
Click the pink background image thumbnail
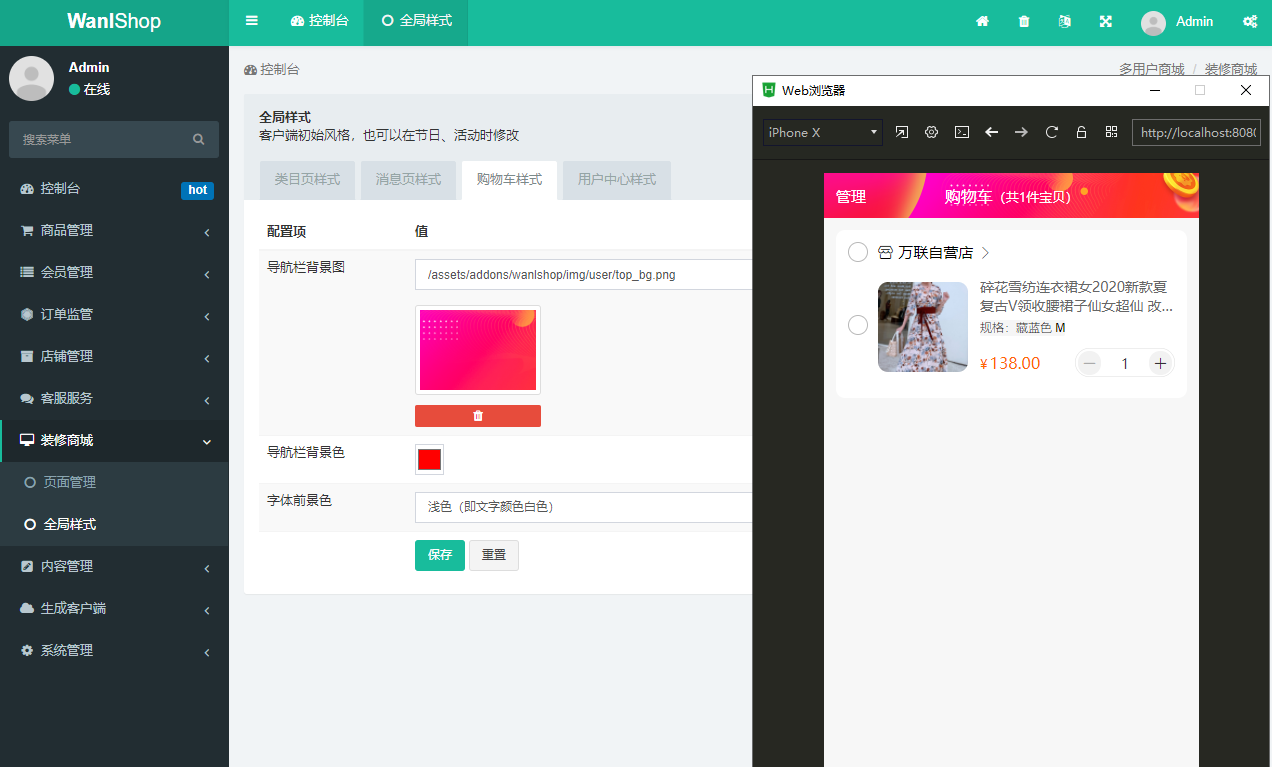click(x=478, y=350)
